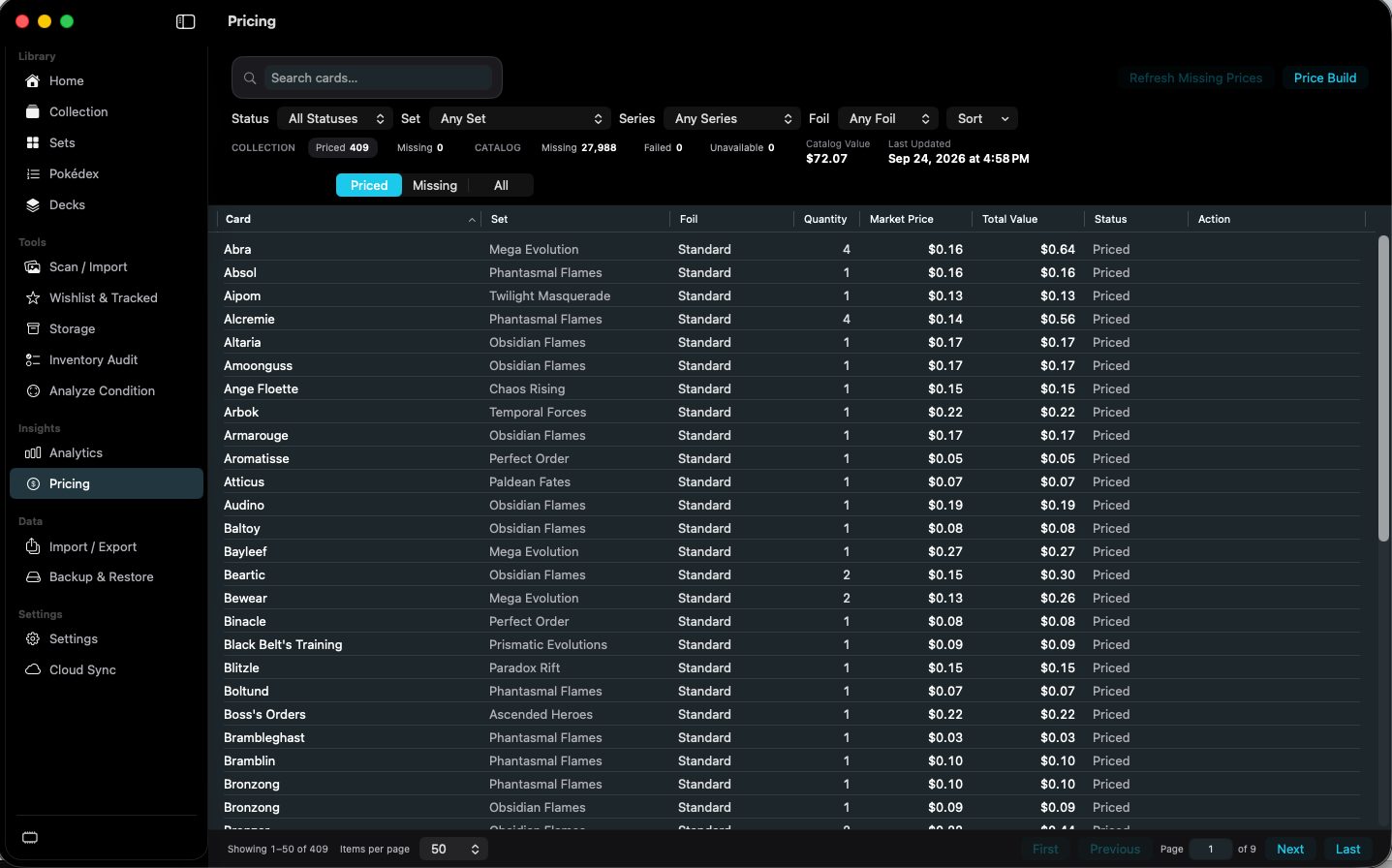Open the Collection icon in sidebar
The width and height of the screenshot is (1392, 868).
tap(33, 111)
